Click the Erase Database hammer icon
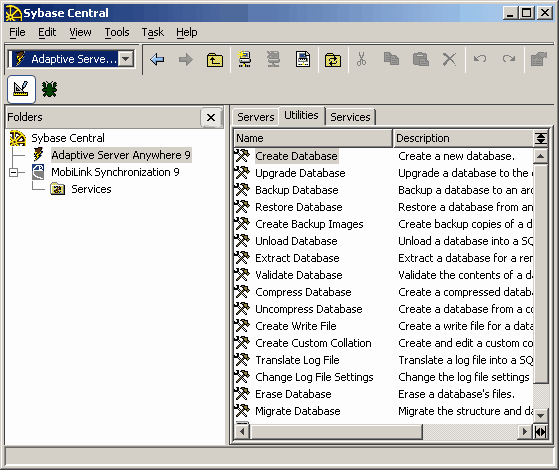559x470 pixels. tap(242, 394)
